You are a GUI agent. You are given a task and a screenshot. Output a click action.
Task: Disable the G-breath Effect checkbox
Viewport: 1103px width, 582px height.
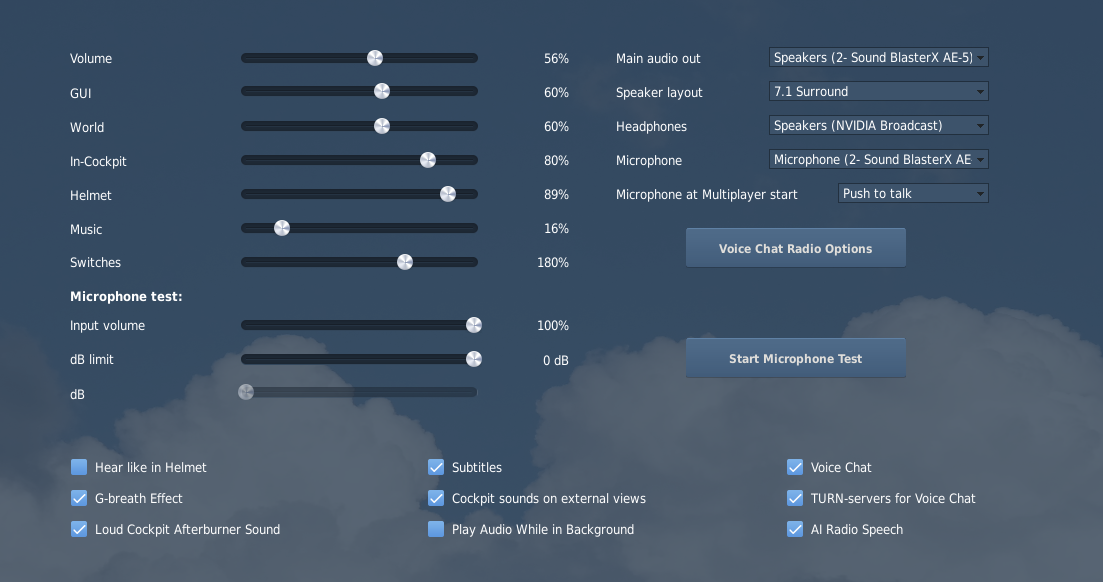tap(79, 498)
